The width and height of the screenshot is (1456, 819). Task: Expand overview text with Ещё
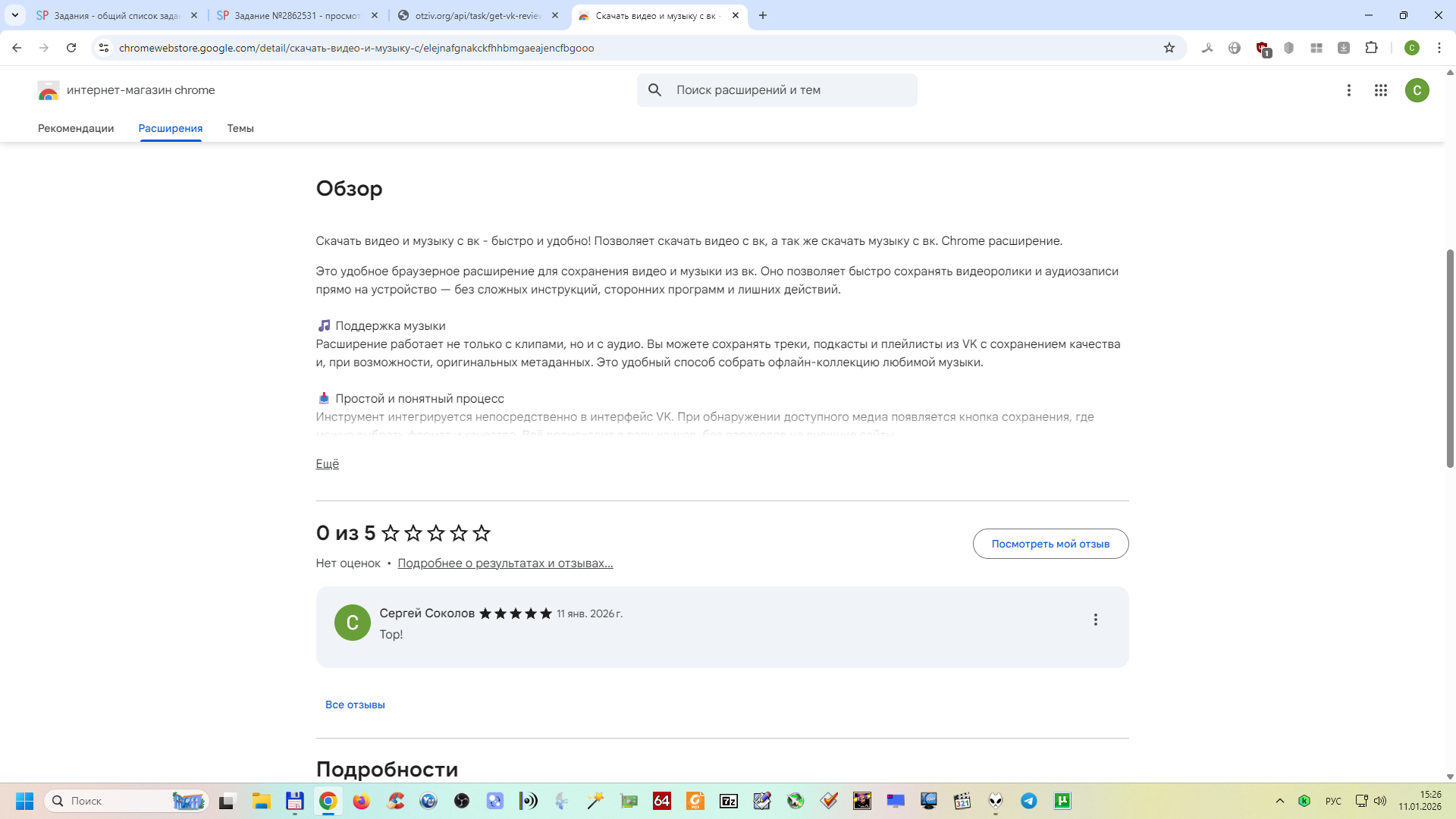click(327, 463)
